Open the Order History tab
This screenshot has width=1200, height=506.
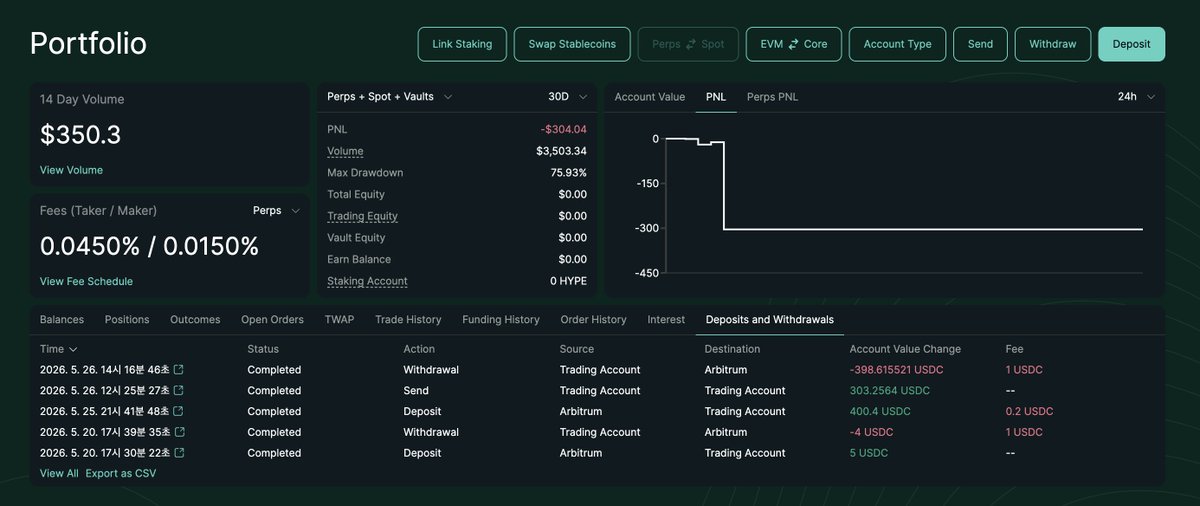tap(593, 320)
